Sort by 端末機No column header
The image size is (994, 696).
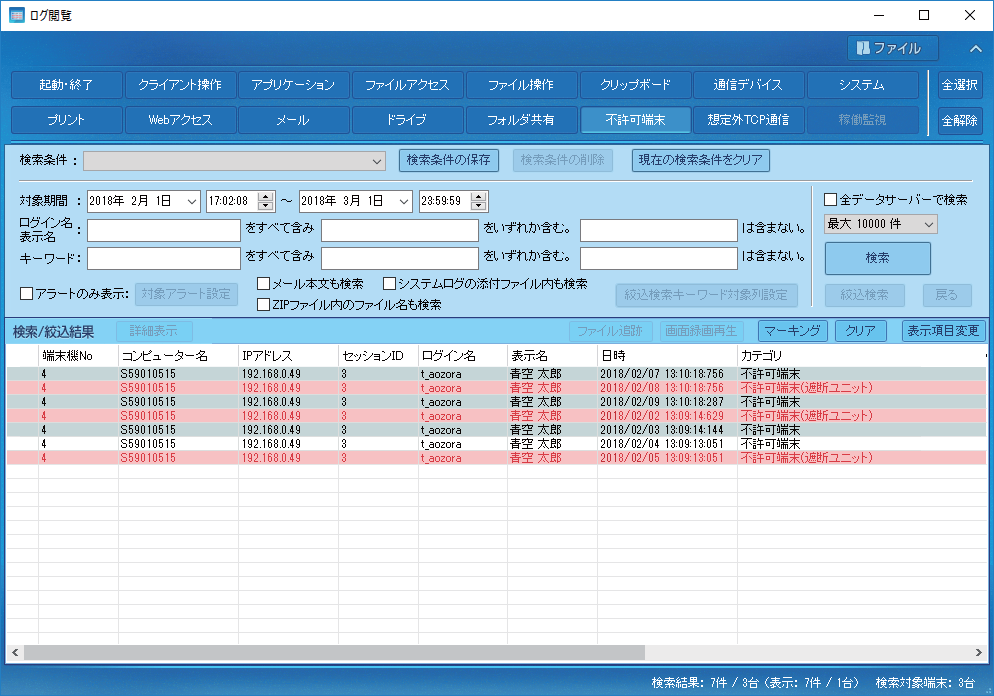pyautogui.click(x=78, y=356)
